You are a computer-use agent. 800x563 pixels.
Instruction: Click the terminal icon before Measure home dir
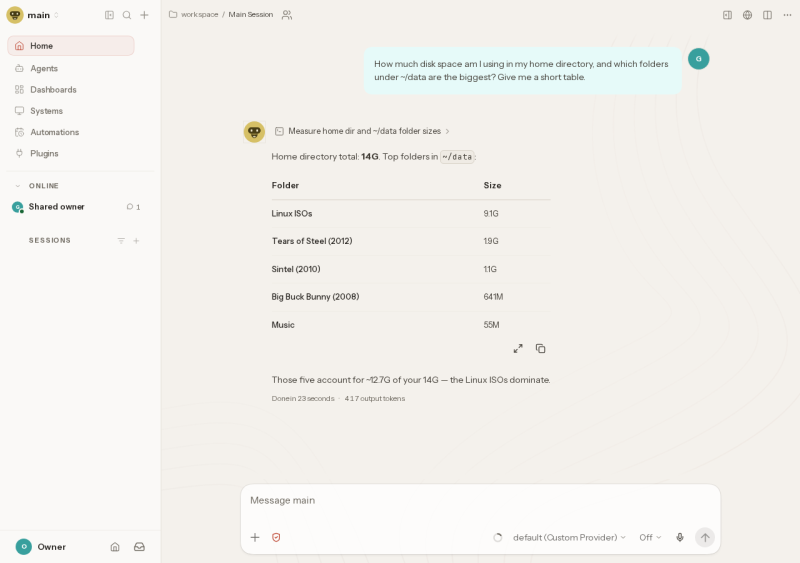point(279,131)
